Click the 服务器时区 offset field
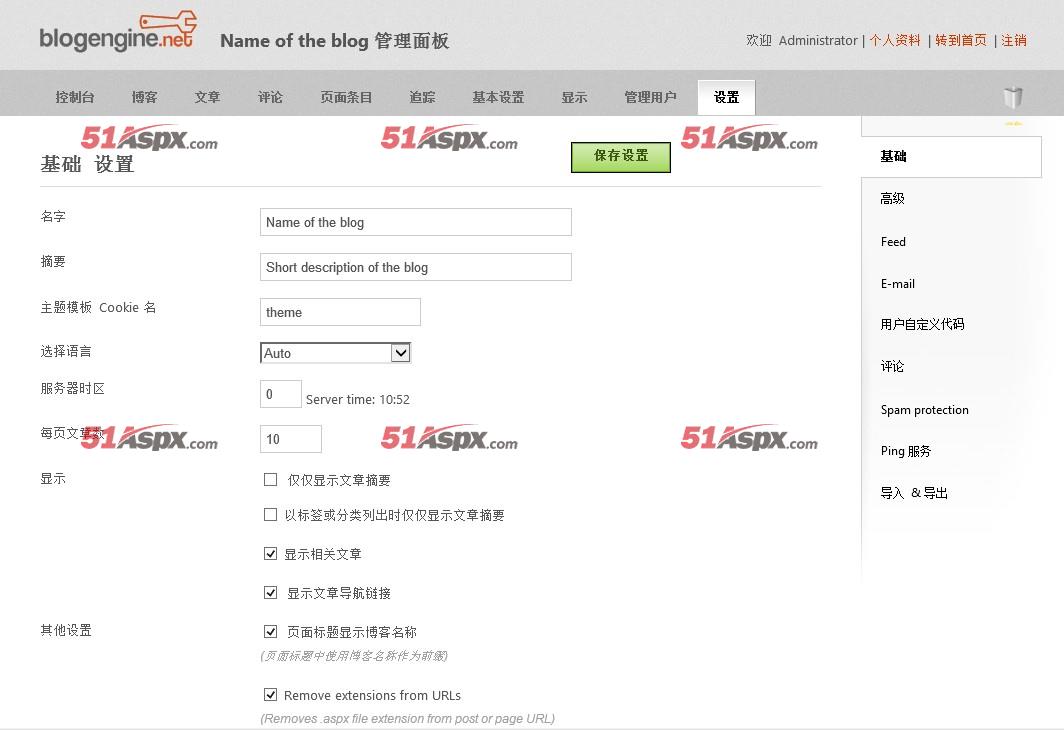1064x730 pixels. (x=281, y=394)
